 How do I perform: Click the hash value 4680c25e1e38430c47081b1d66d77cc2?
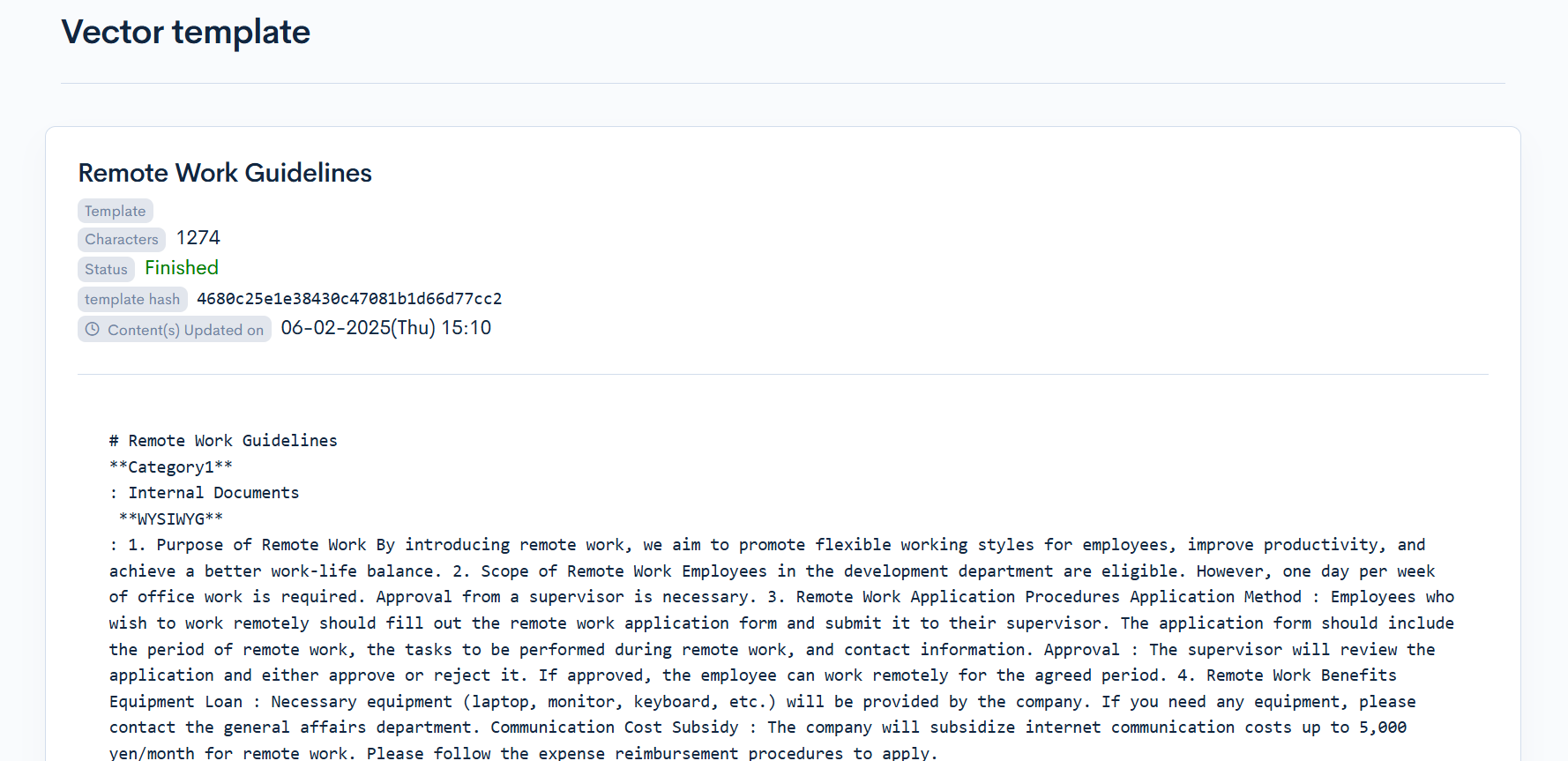click(349, 299)
